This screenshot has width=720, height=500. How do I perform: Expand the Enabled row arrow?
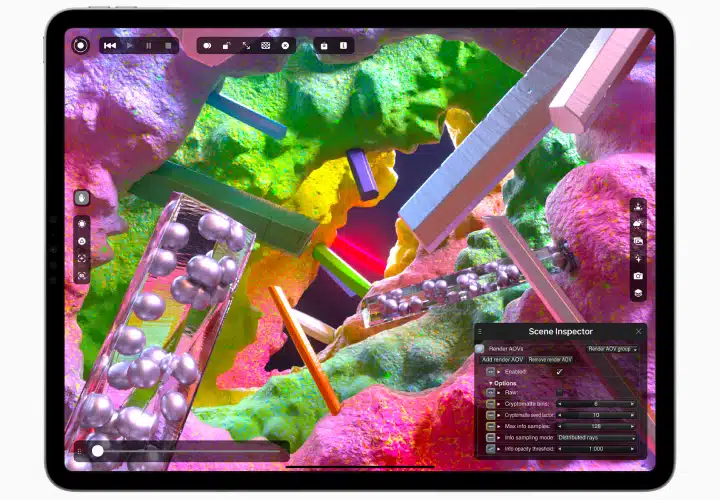(499, 371)
